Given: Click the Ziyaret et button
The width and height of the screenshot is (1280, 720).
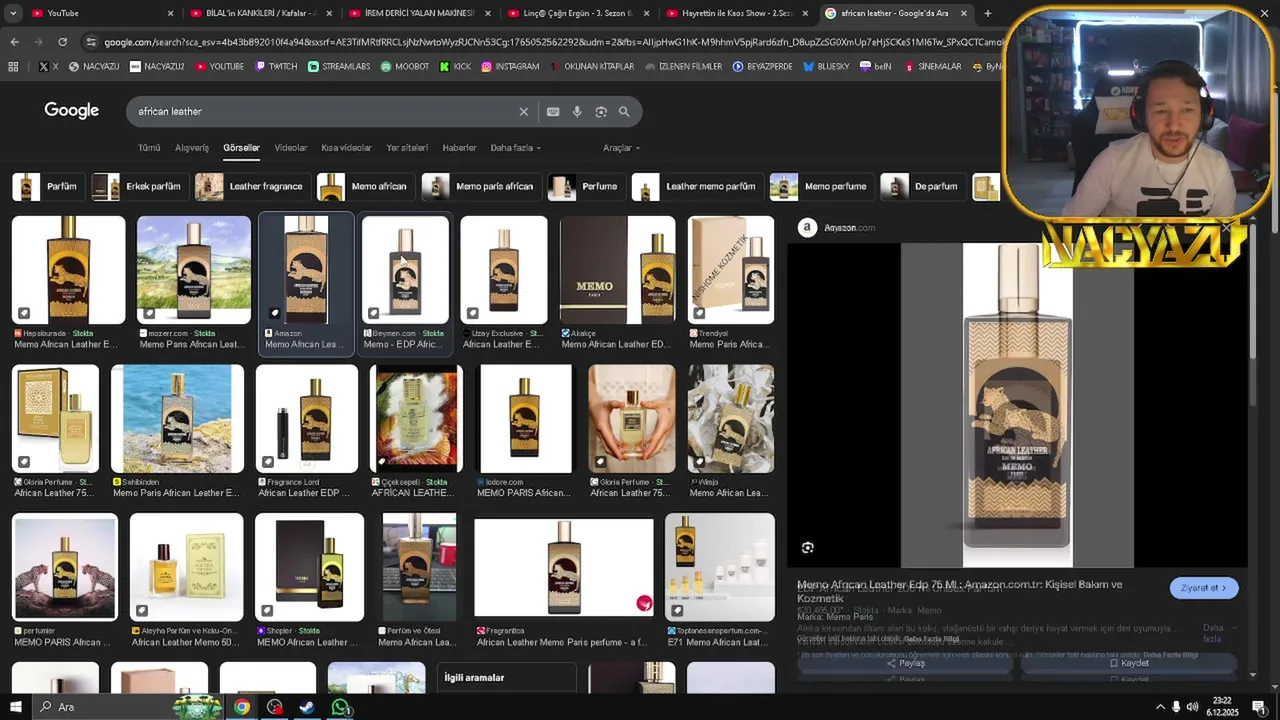Looking at the screenshot, I should tap(1204, 588).
